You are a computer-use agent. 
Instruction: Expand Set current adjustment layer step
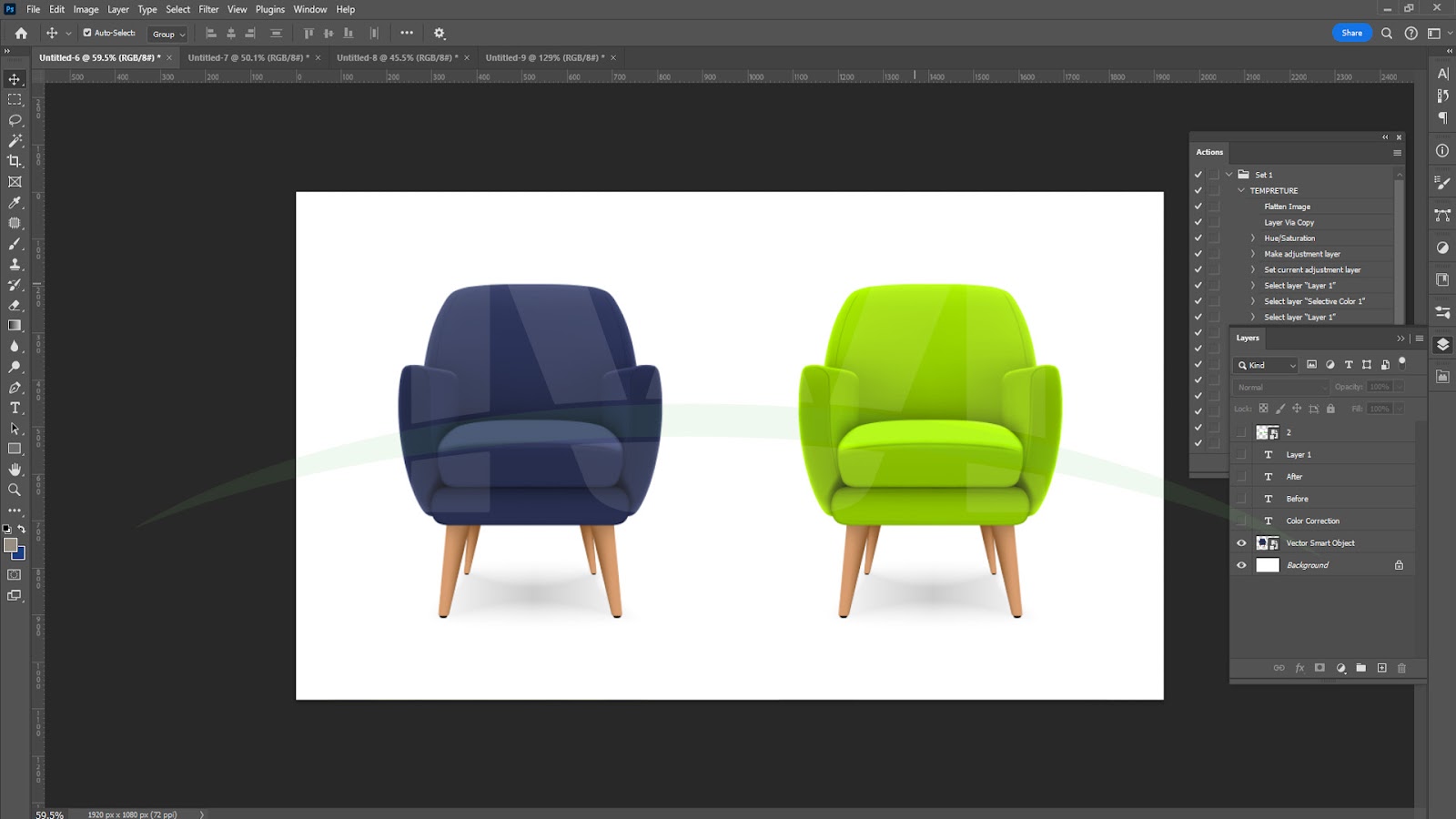(1253, 270)
